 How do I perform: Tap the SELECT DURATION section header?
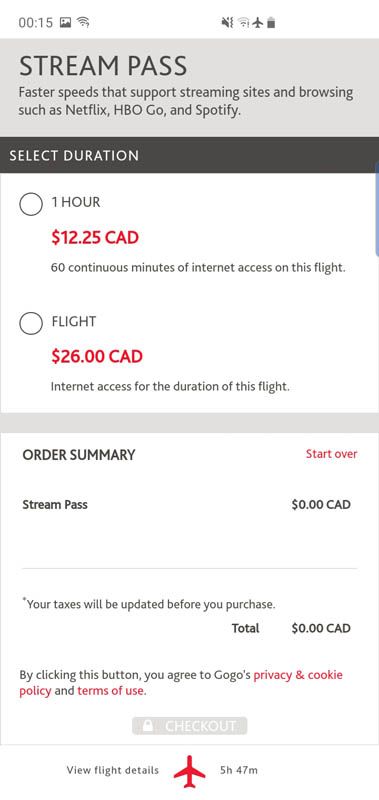[189, 155]
